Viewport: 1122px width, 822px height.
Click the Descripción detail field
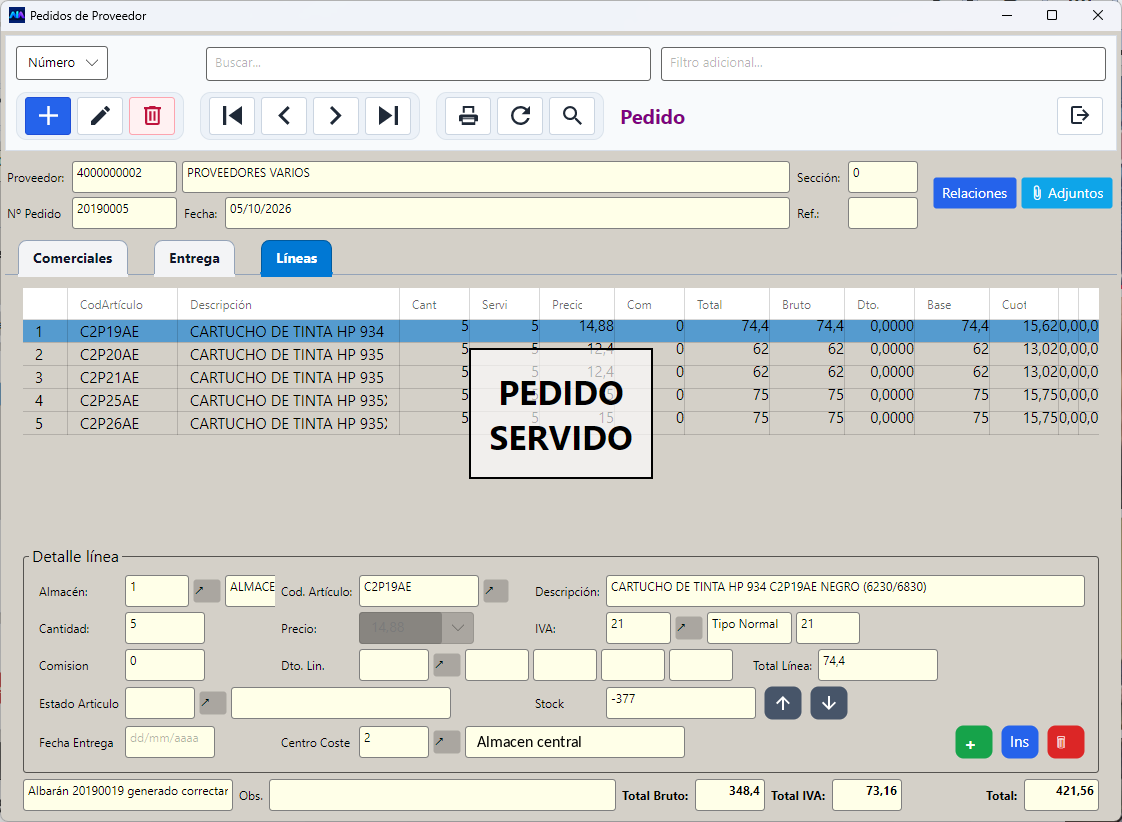(845, 591)
